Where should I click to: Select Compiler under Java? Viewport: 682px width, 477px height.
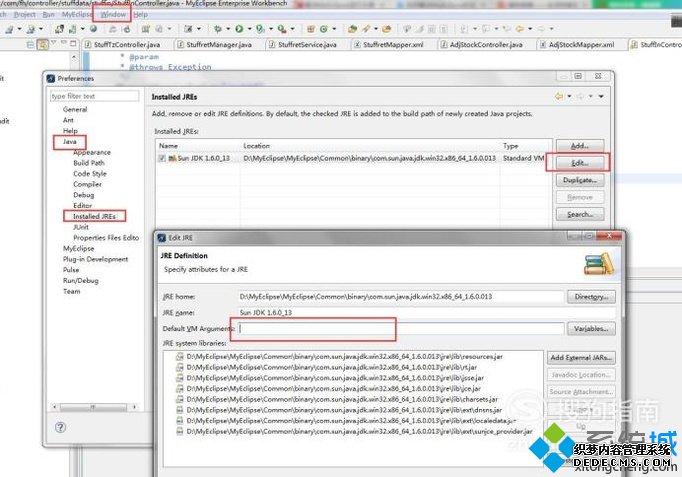point(87,184)
